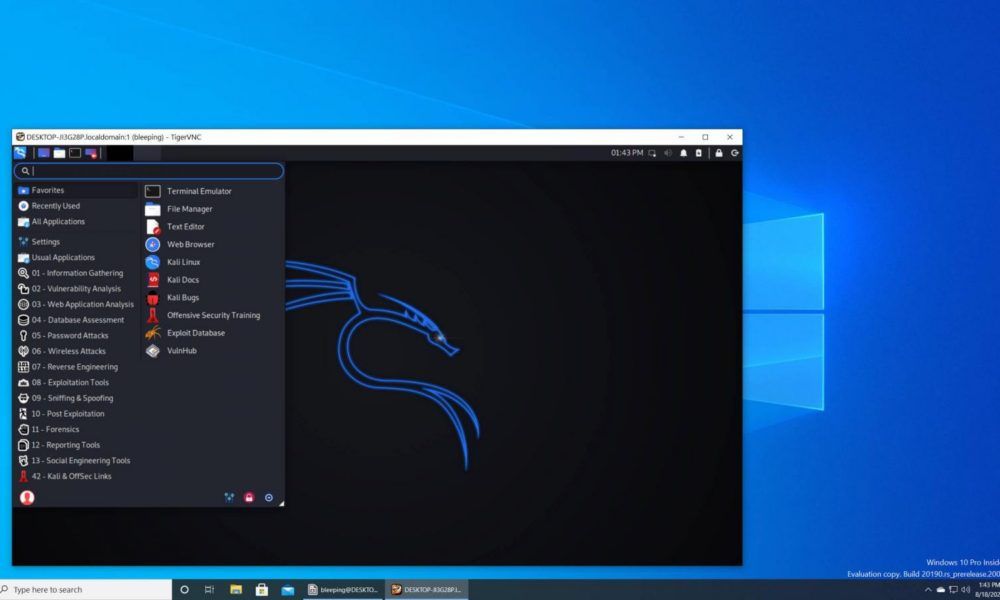Click the display icon next to the clock
The image size is (1000, 600).
652,153
